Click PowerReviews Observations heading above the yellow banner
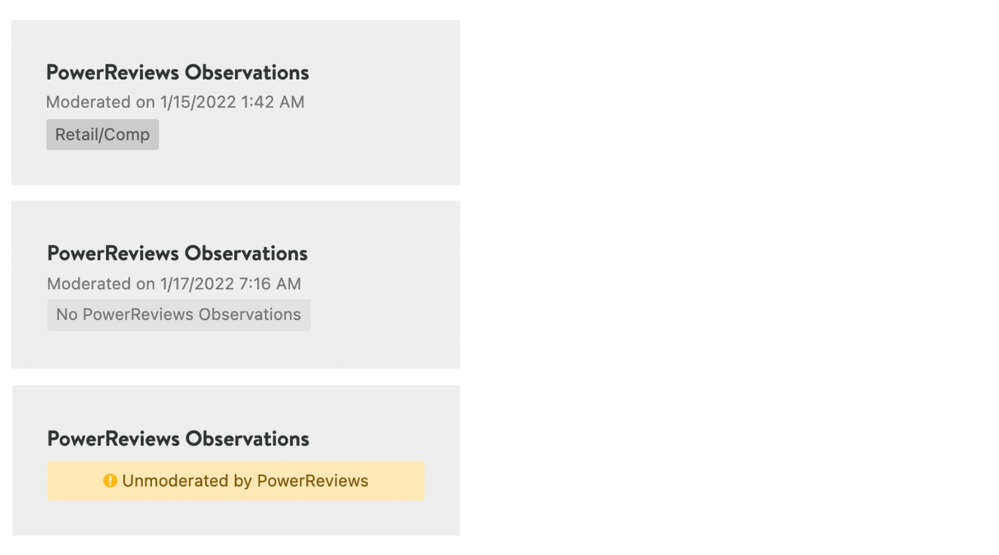The image size is (999, 555). pyautogui.click(x=178, y=439)
